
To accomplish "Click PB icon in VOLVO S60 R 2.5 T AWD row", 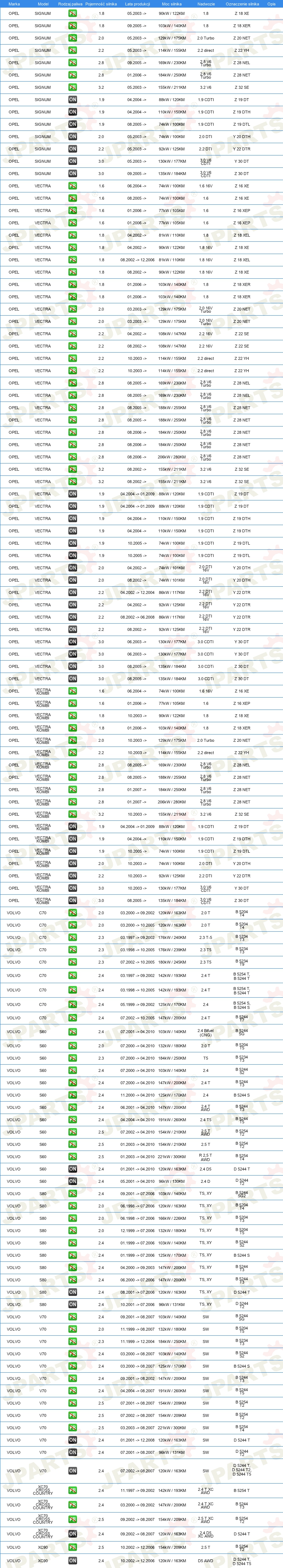I will (72, 1156).
